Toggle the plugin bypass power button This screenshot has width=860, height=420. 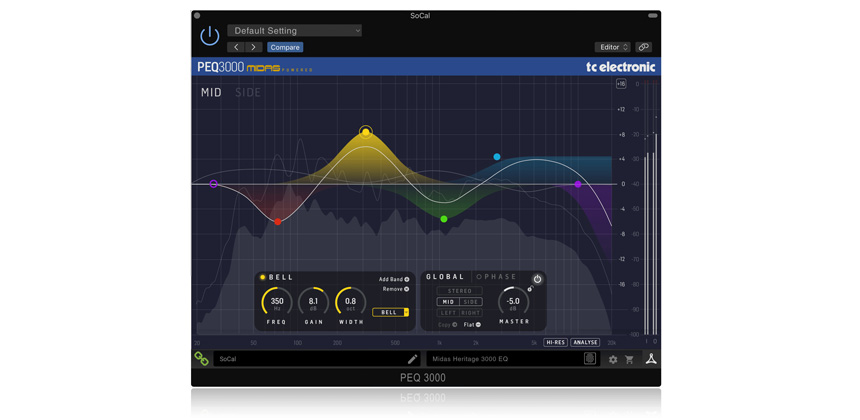pyautogui.click(x=210, y=36)
